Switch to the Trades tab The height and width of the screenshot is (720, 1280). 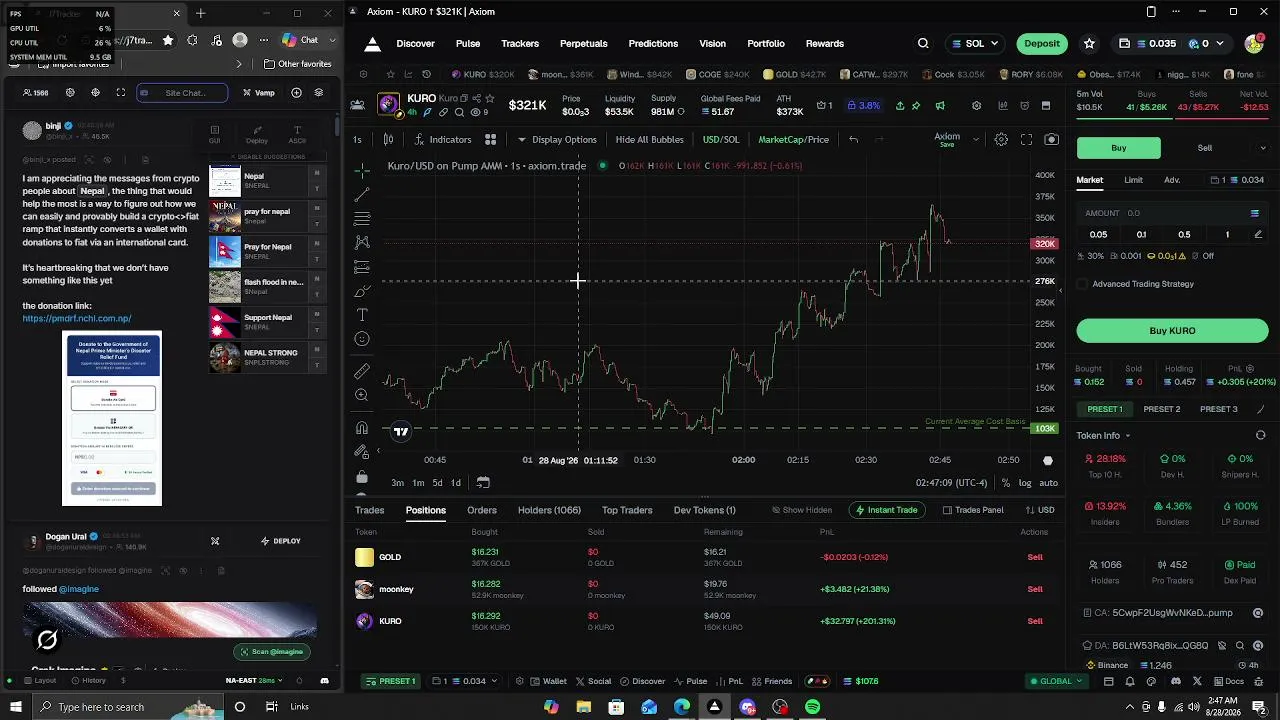point(370,510)
